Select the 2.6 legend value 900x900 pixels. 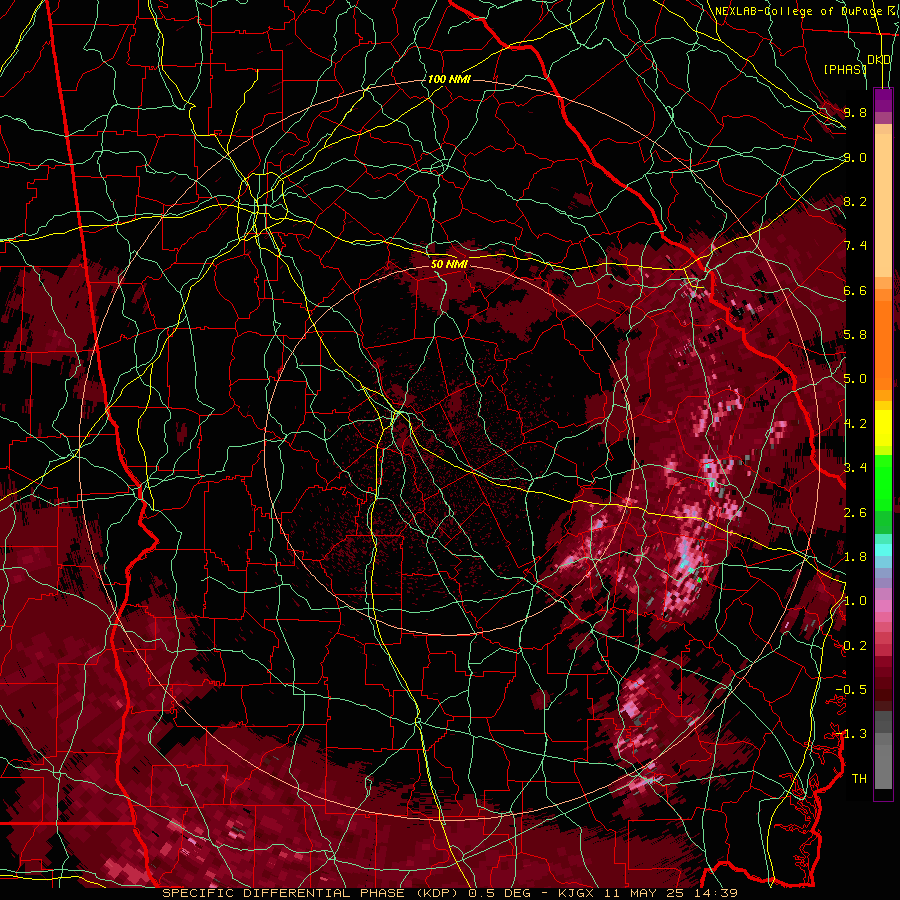855,512
